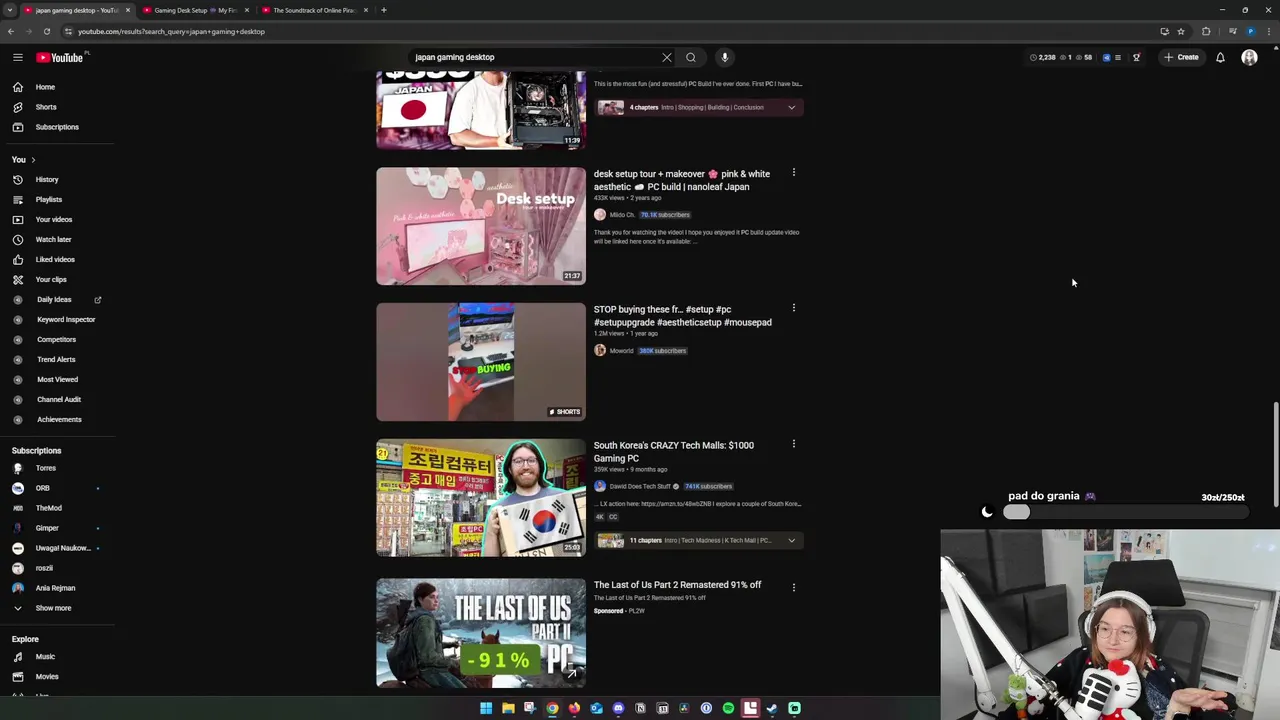Open Windows Start menu
This screenshot has height=720, width=1280.
click(486, 708)
